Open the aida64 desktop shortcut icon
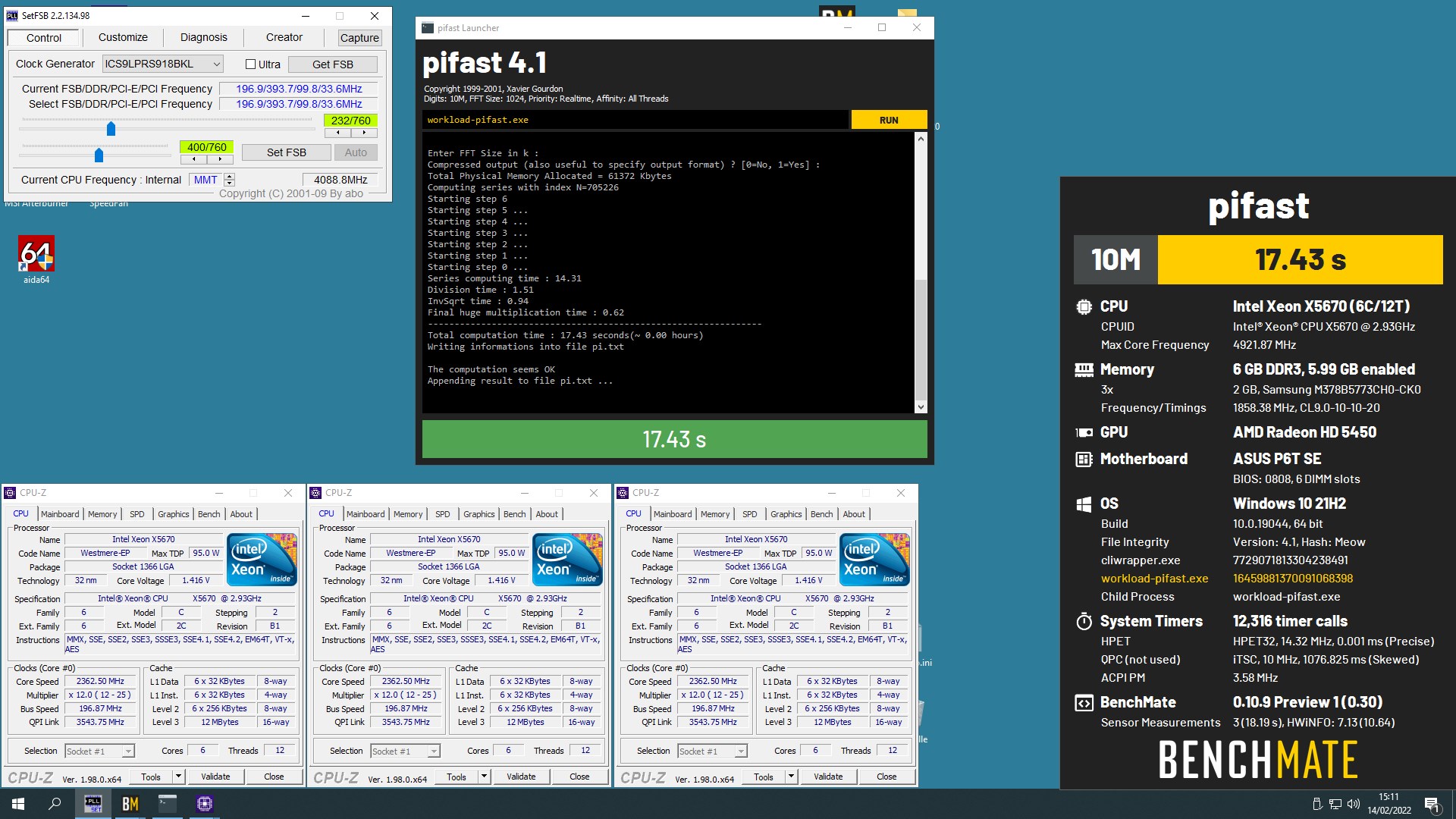 (36, 260)
